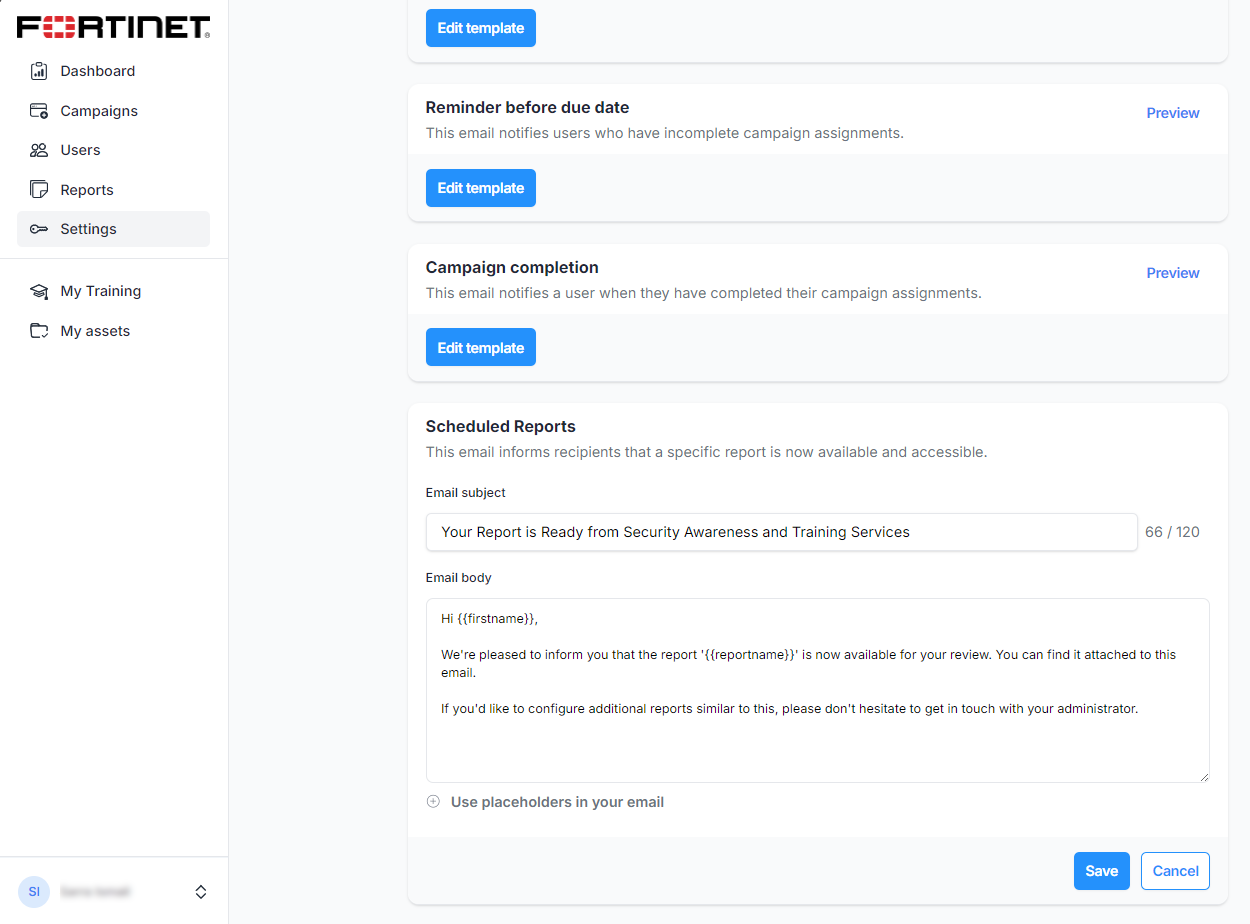This screenshot has height=924, width=1250.
Task: Preview the Reminder before due date email
Action: click(x=1172, y=113)
